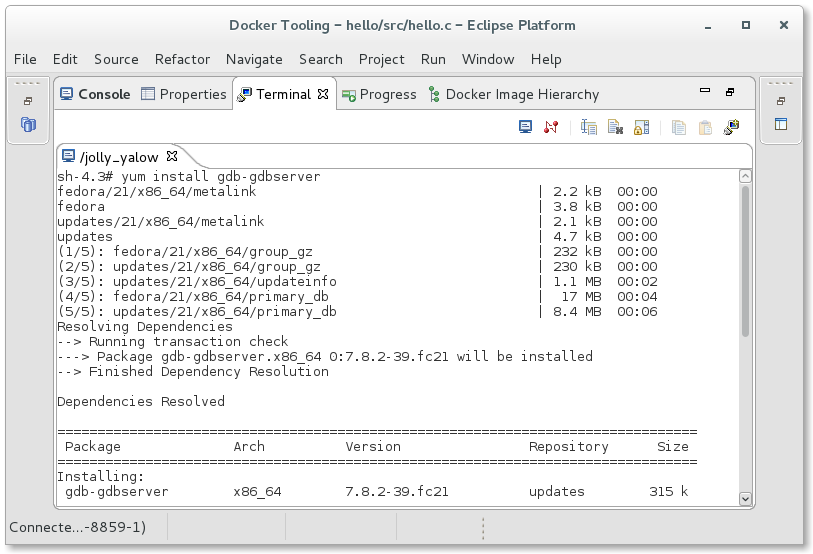Switch to the Console tab
Image resolution: width=813 pixels, height=554 pixels.
(x=95, y=94)
